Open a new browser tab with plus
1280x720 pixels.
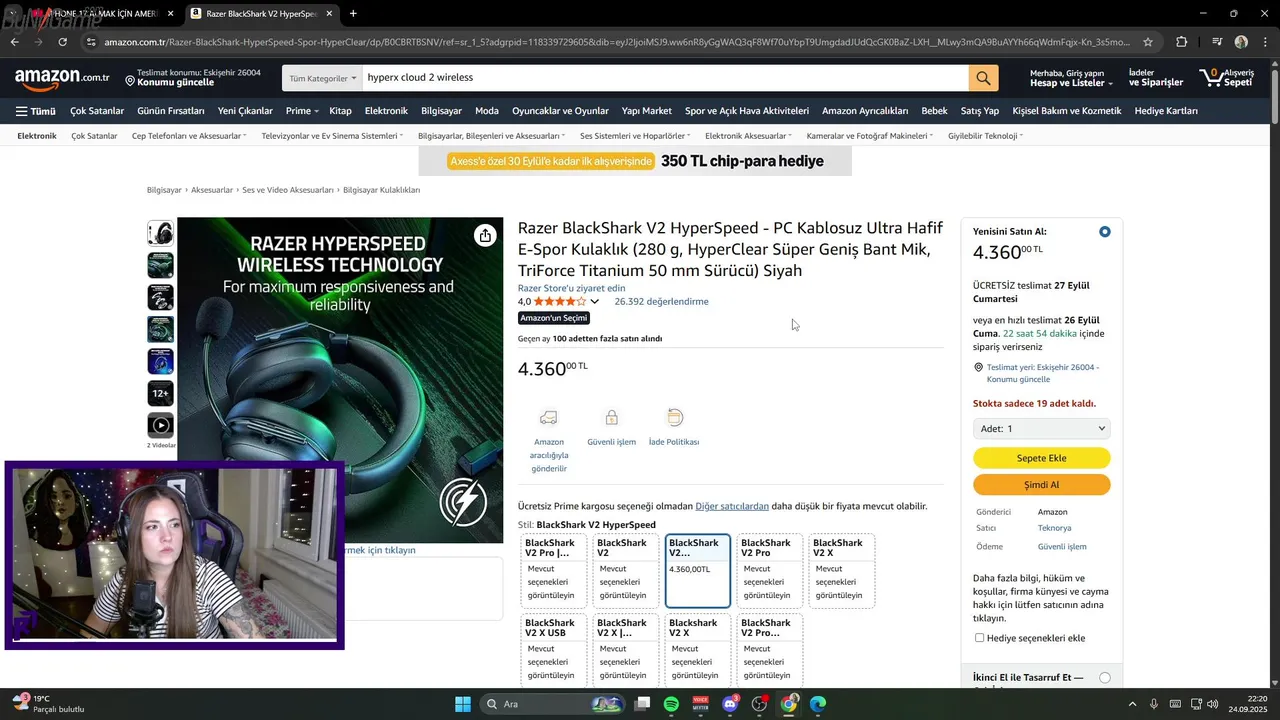tap(353, 14)
